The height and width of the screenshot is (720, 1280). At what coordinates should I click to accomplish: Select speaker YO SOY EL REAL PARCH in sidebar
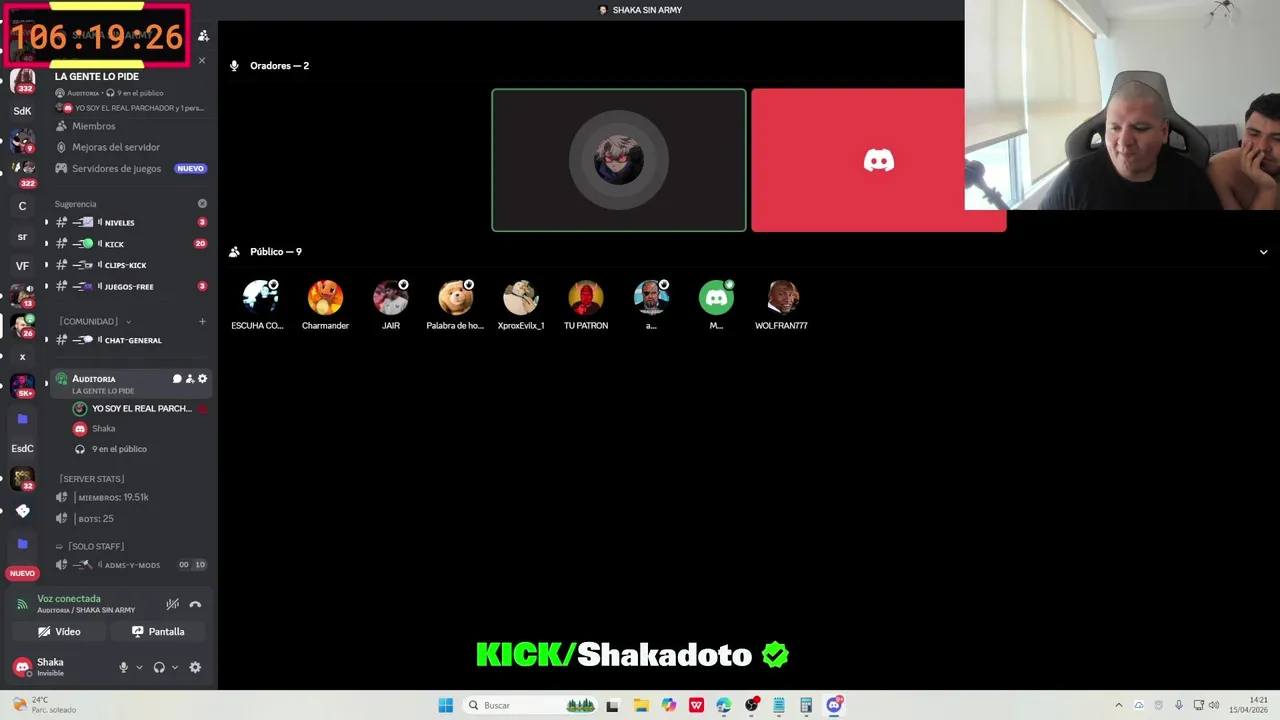point(140,408)
